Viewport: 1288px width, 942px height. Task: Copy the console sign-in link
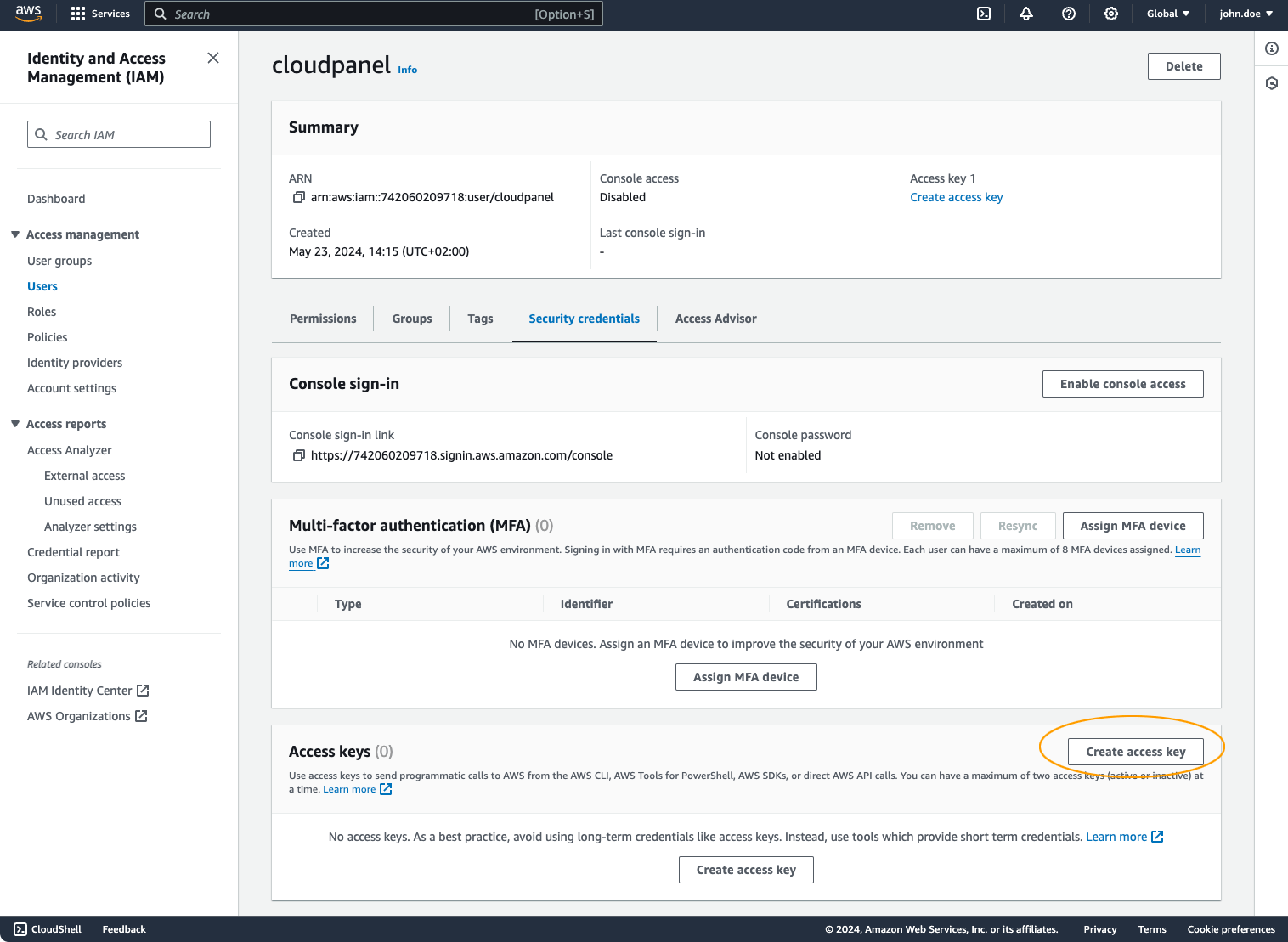(x=298, y=455)
